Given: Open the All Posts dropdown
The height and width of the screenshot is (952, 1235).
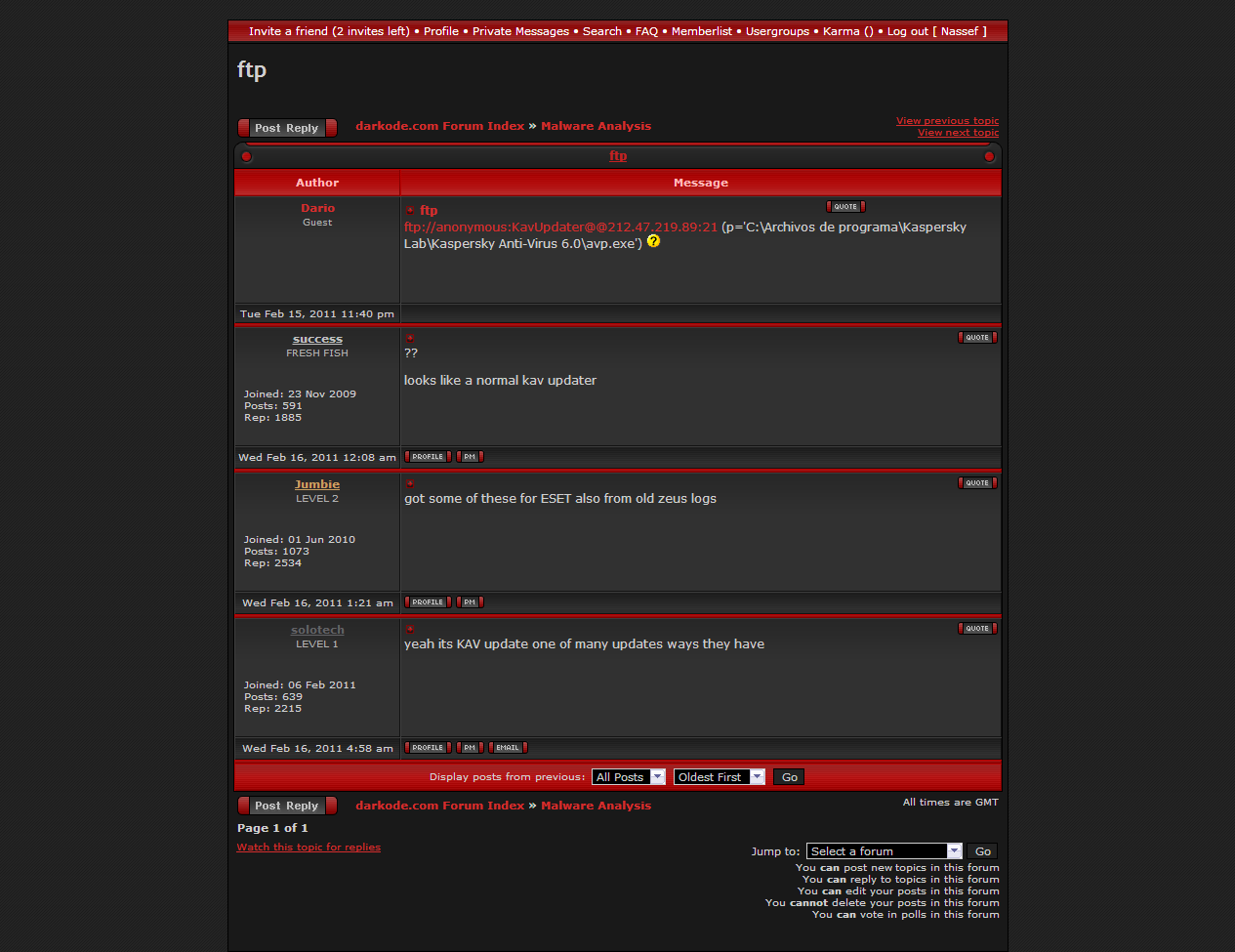Looking at the screenshot, I should tap(629, 777).
